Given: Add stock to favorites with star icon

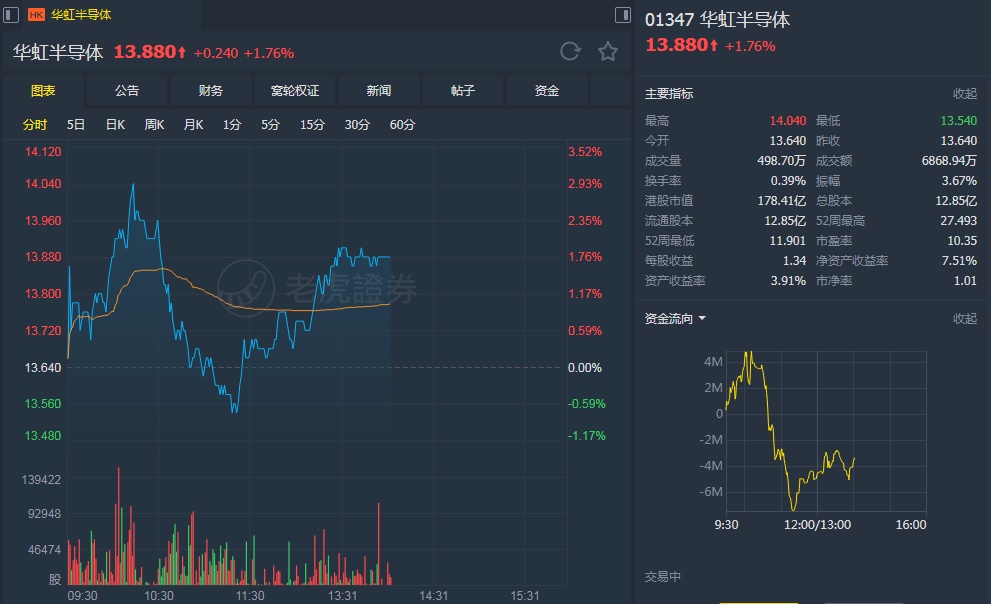Looking at the screenshot, I should (607, 52).
